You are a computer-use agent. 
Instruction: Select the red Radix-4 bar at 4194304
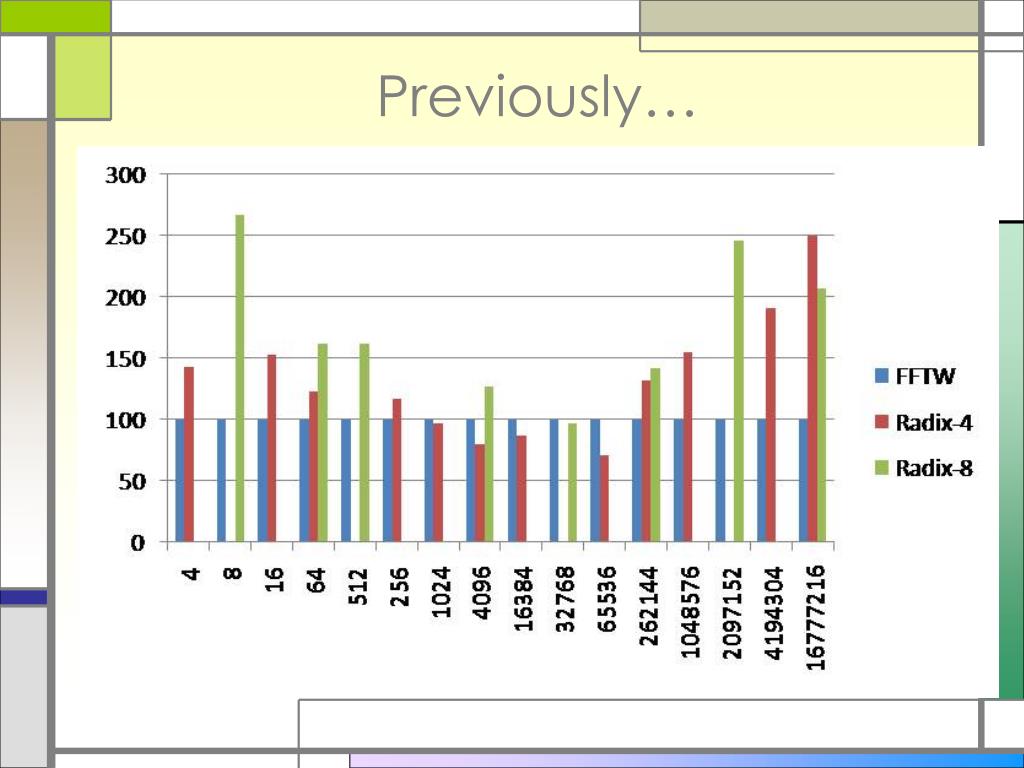tap(771, 424)
